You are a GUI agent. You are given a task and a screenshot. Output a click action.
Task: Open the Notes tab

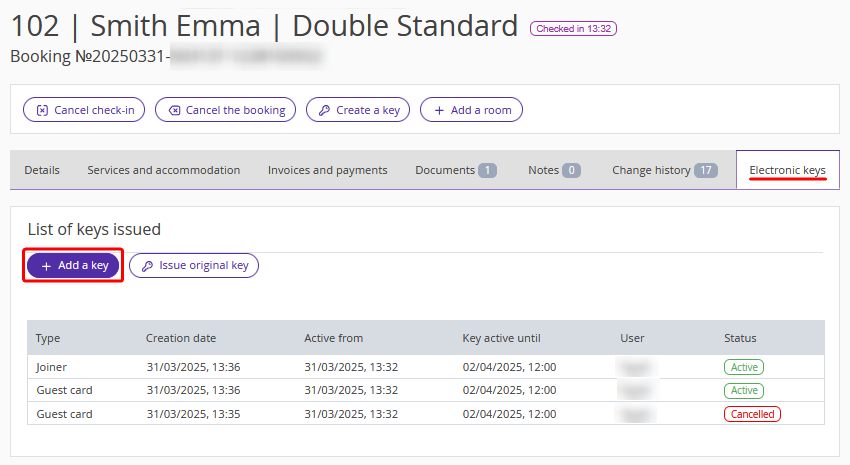click(x=554, y=170)
